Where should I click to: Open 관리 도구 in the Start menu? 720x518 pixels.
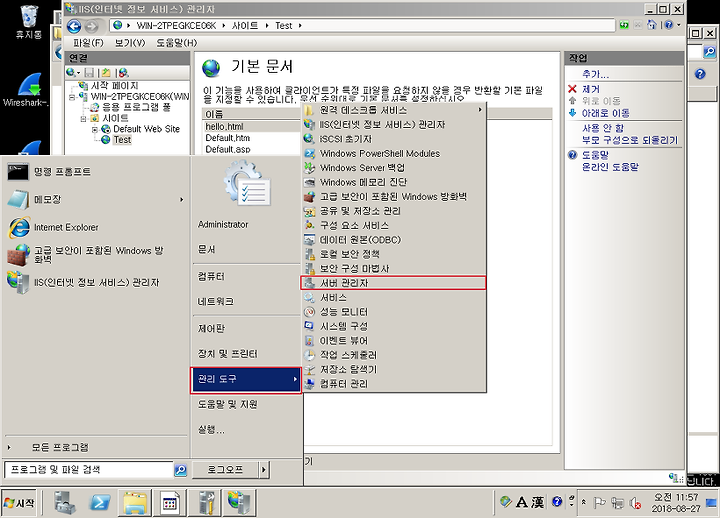pos(246,380)
